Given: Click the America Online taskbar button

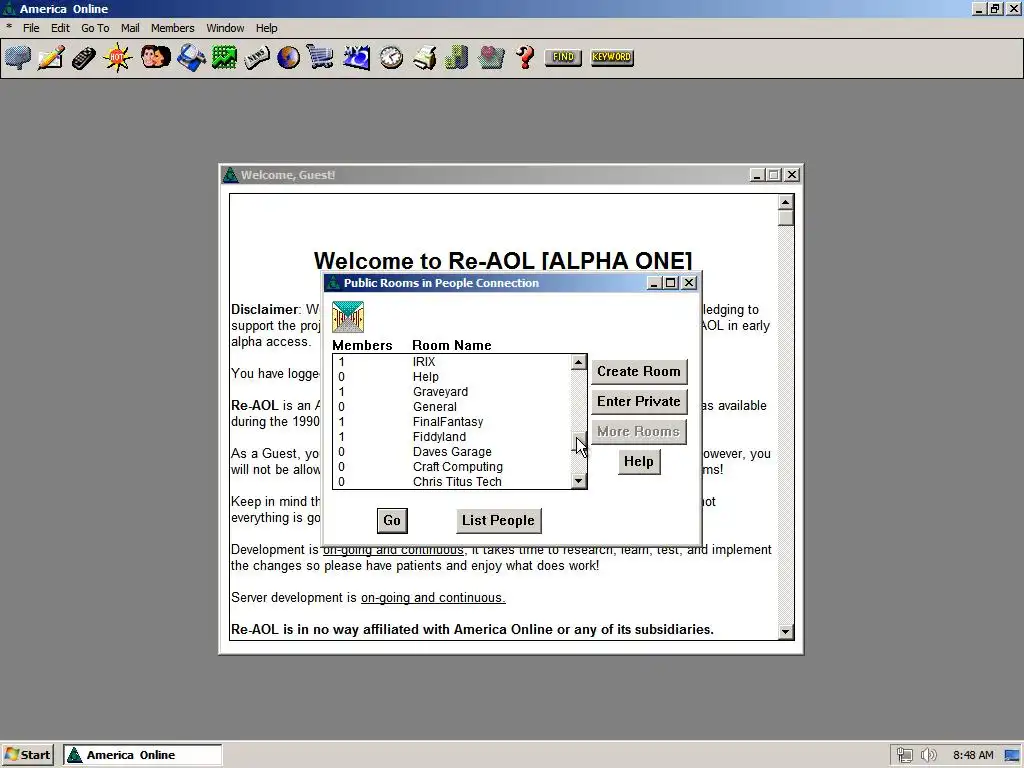Looking at the screenshot, I should 142,755.
